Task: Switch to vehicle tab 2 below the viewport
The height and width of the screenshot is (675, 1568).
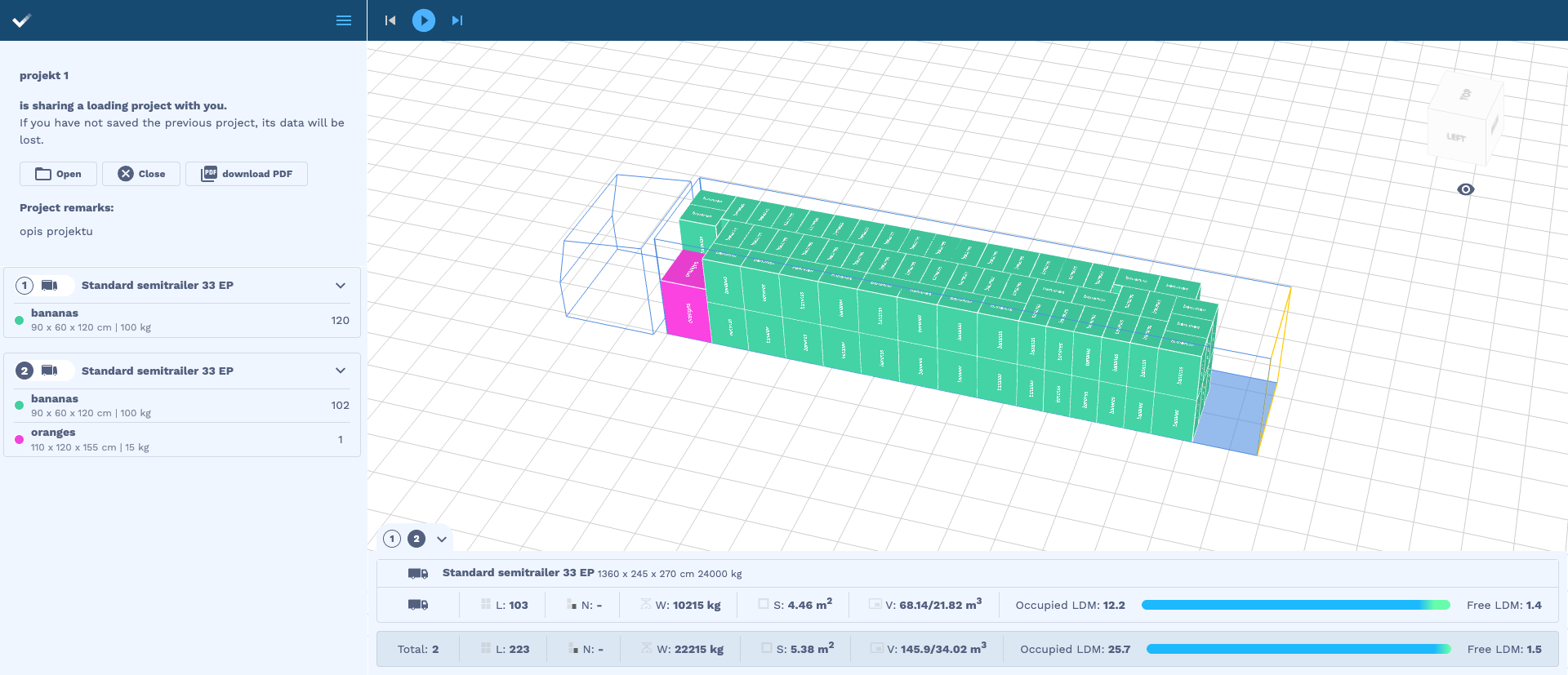Action: point(416,539)
